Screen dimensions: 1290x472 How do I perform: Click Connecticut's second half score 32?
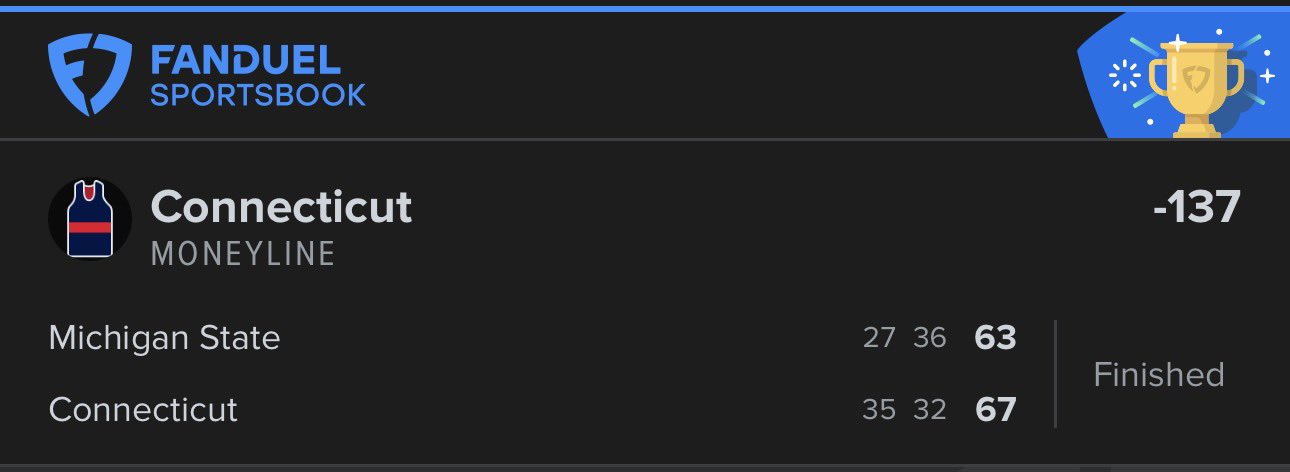click(x=929, y=409)
